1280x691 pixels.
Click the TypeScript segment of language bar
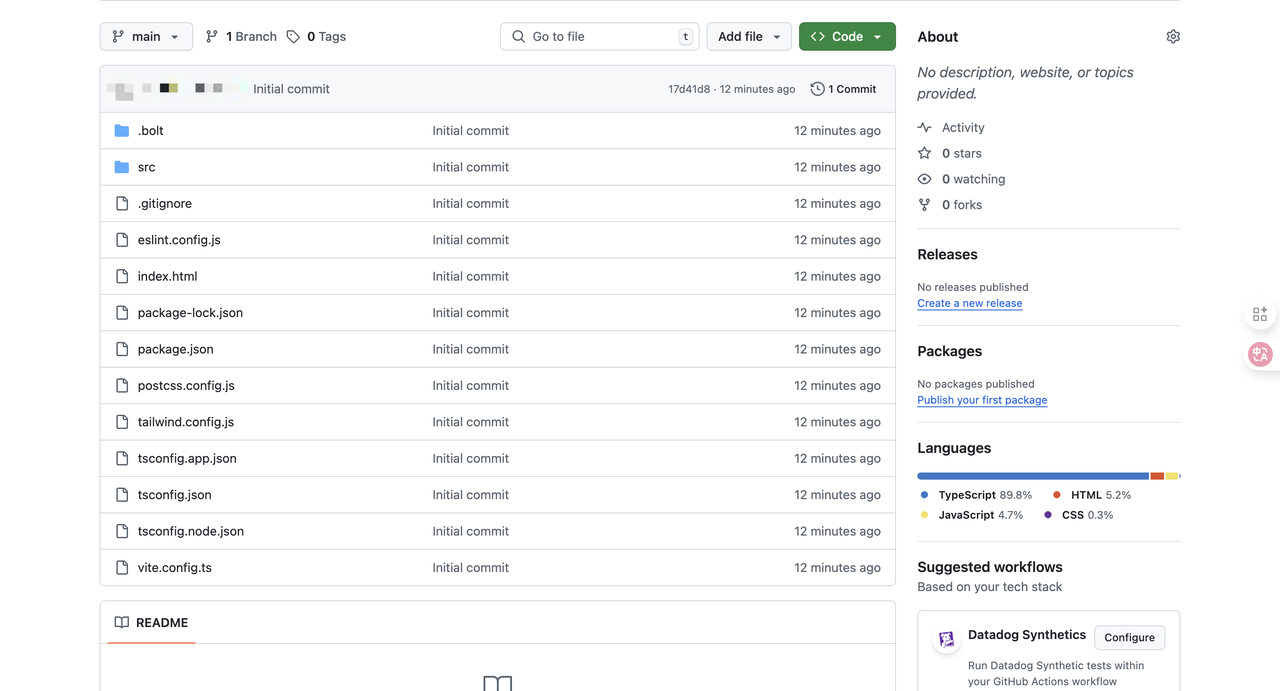tap(1032, 476)
